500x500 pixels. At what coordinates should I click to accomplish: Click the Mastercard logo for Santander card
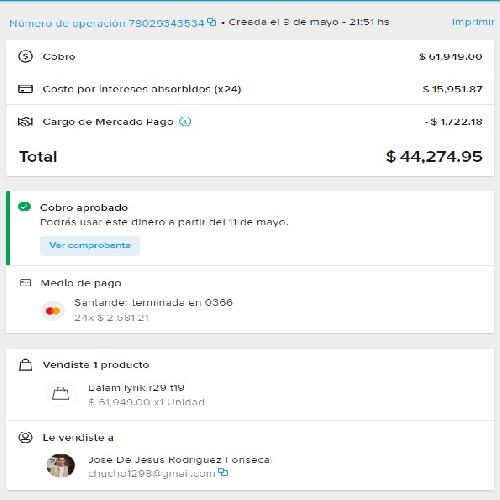(x=53, y=311)
